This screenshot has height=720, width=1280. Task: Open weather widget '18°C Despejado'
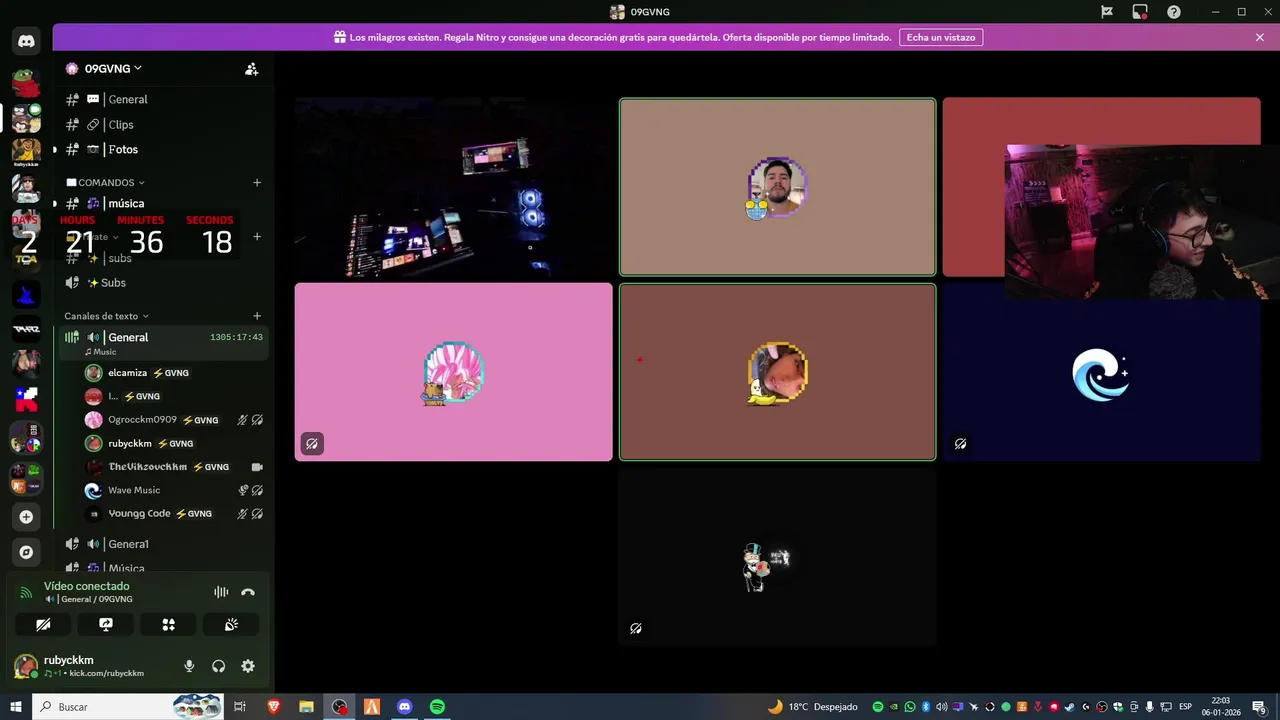click(813, 707)
